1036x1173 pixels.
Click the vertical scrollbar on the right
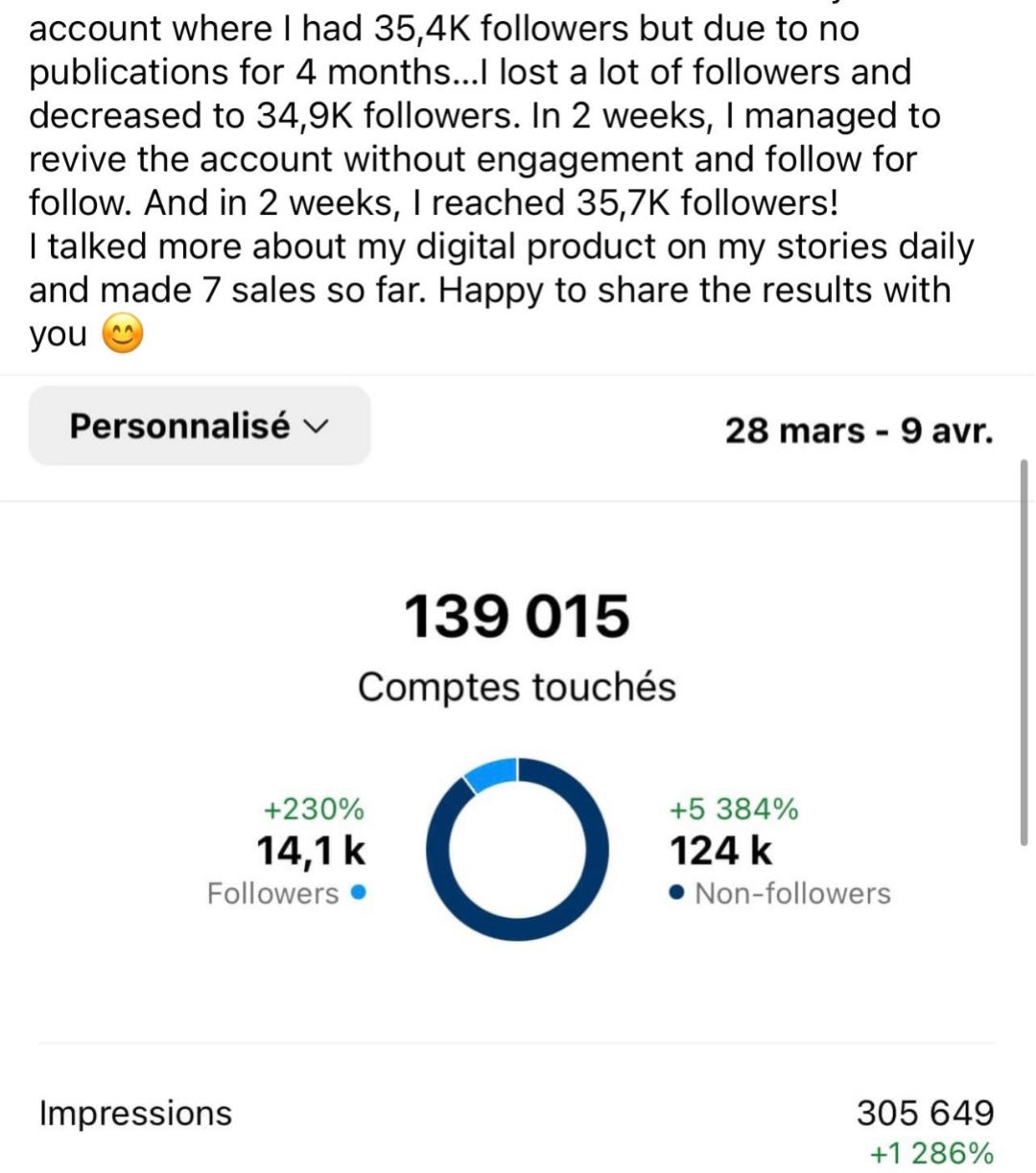pos(1024,652)
